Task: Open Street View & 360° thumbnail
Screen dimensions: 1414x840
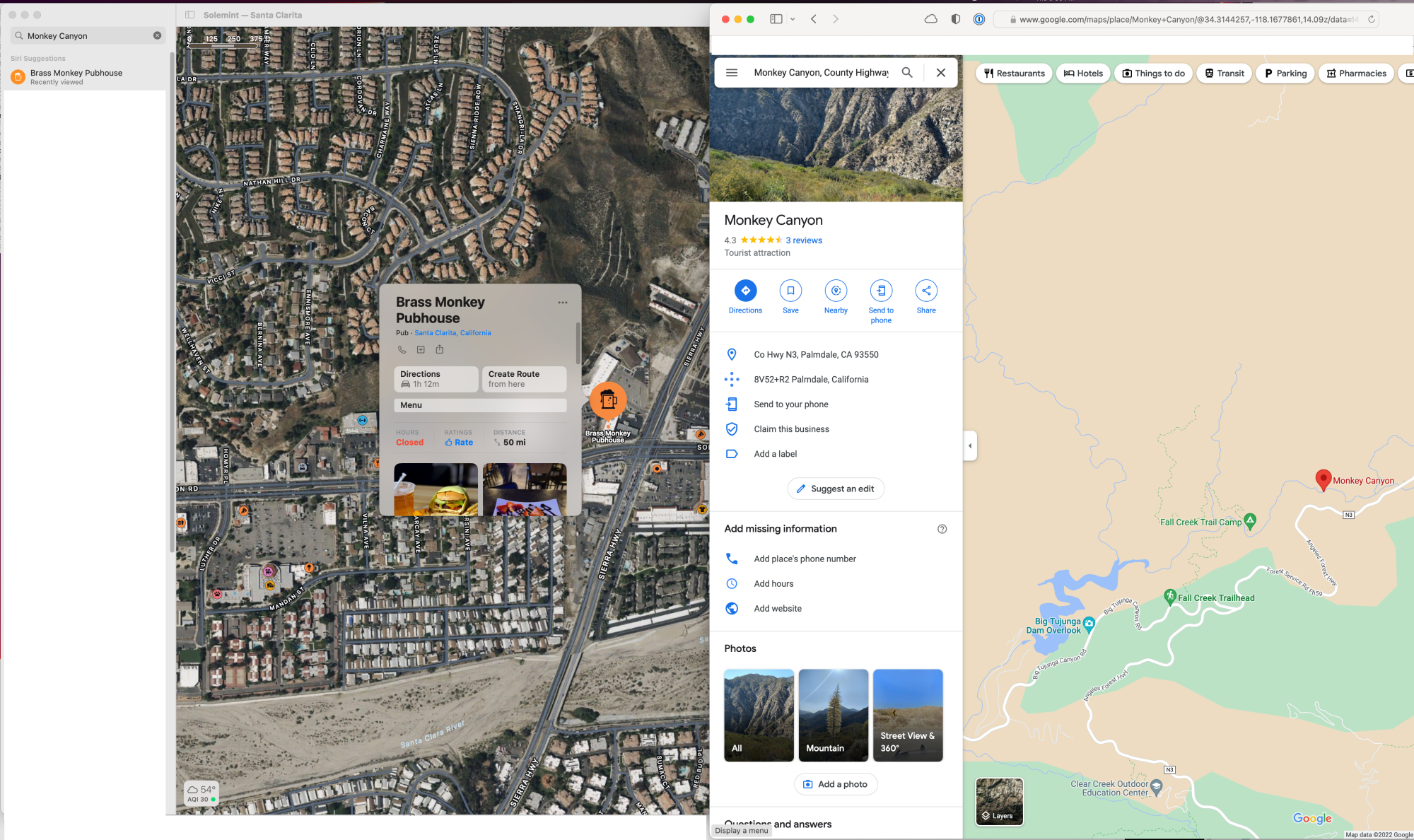Action: click(x=908, y=715)
